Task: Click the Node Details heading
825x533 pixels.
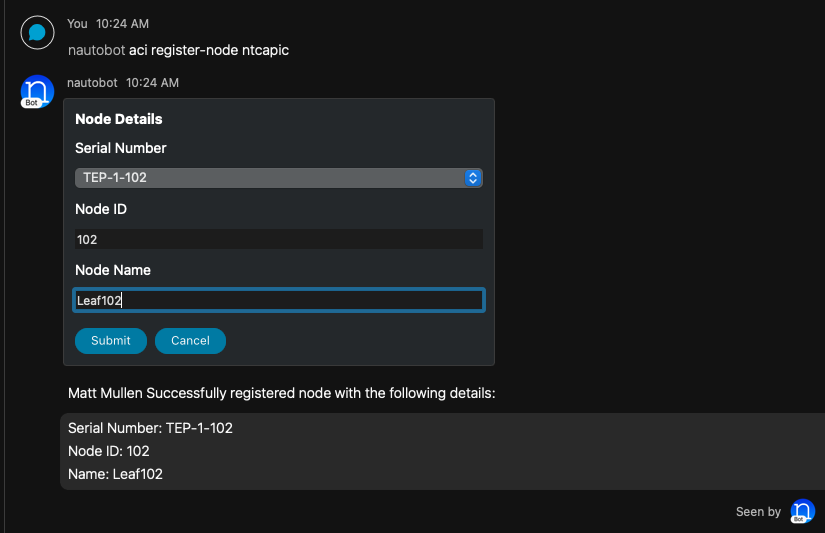Action: coord(119,119)
